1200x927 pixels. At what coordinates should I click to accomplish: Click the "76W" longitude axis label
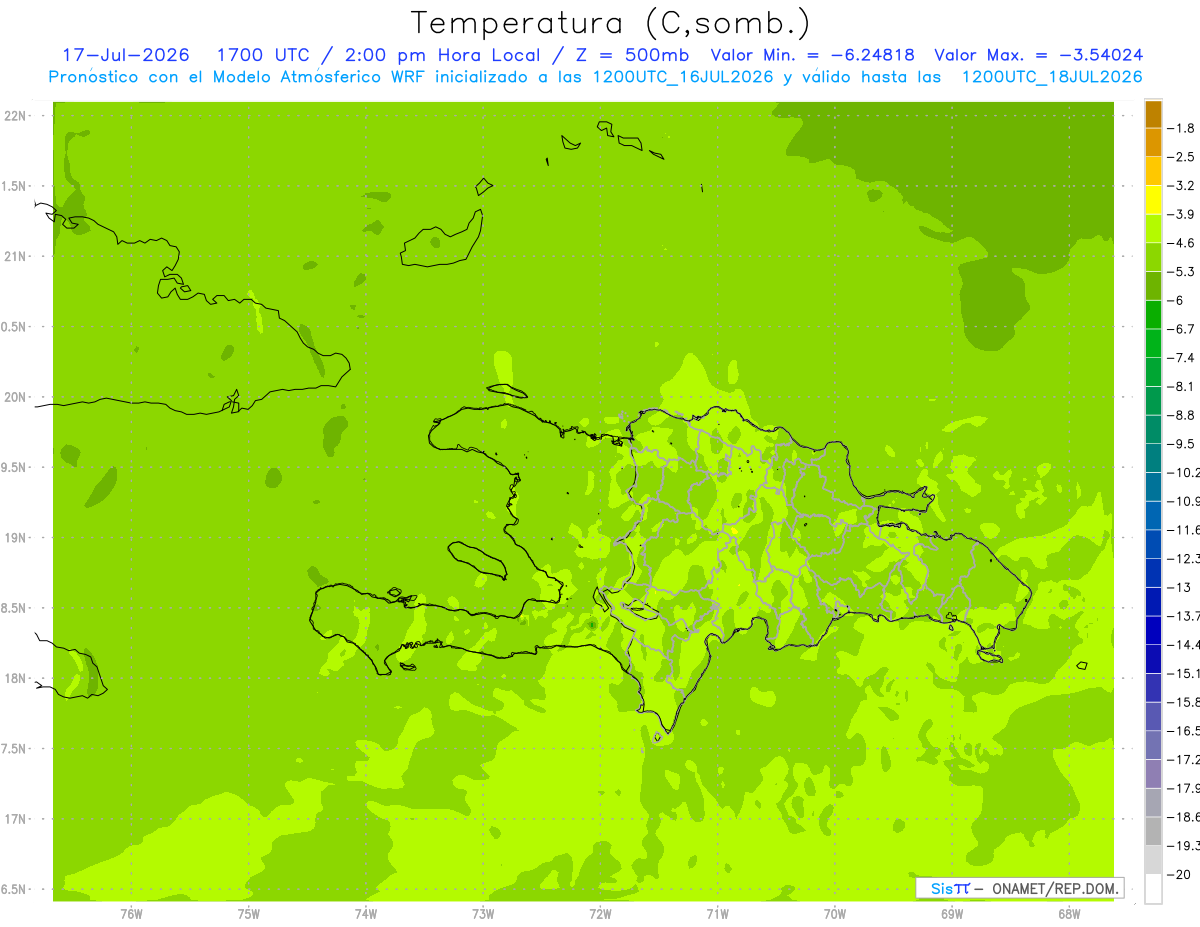coord(132,912)
